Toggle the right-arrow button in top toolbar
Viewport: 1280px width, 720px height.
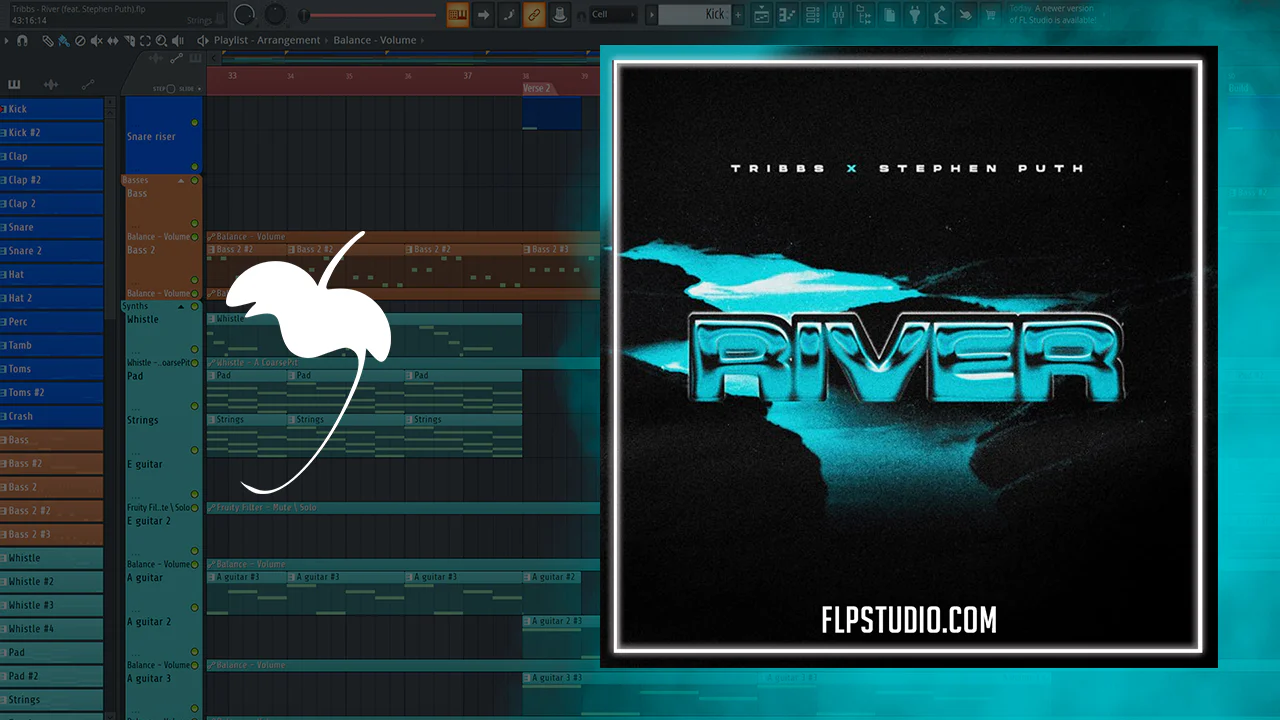[483, 14]
